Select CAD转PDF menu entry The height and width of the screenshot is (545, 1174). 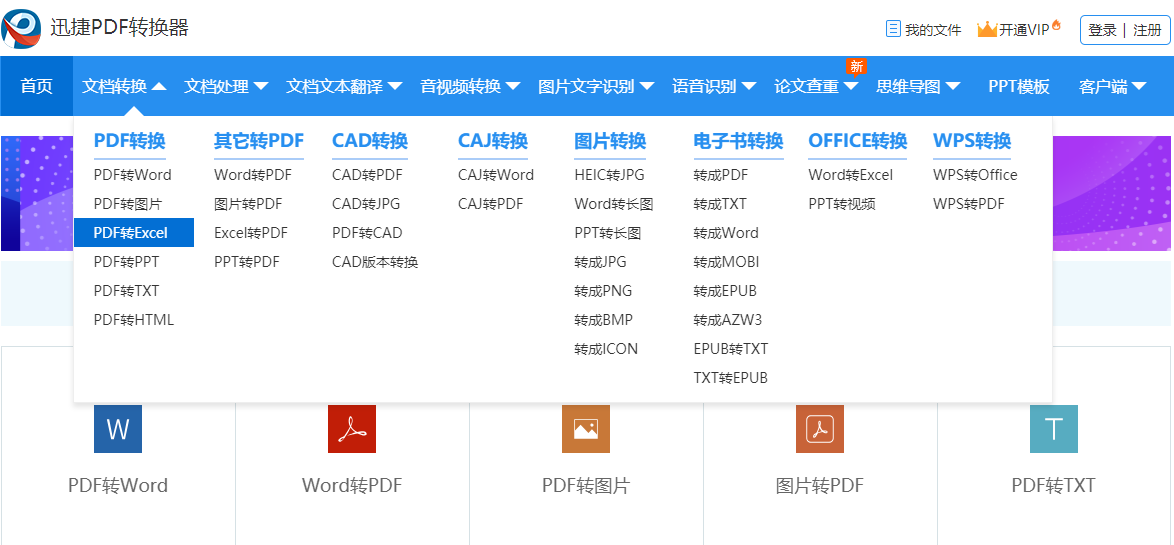[368, 175]
